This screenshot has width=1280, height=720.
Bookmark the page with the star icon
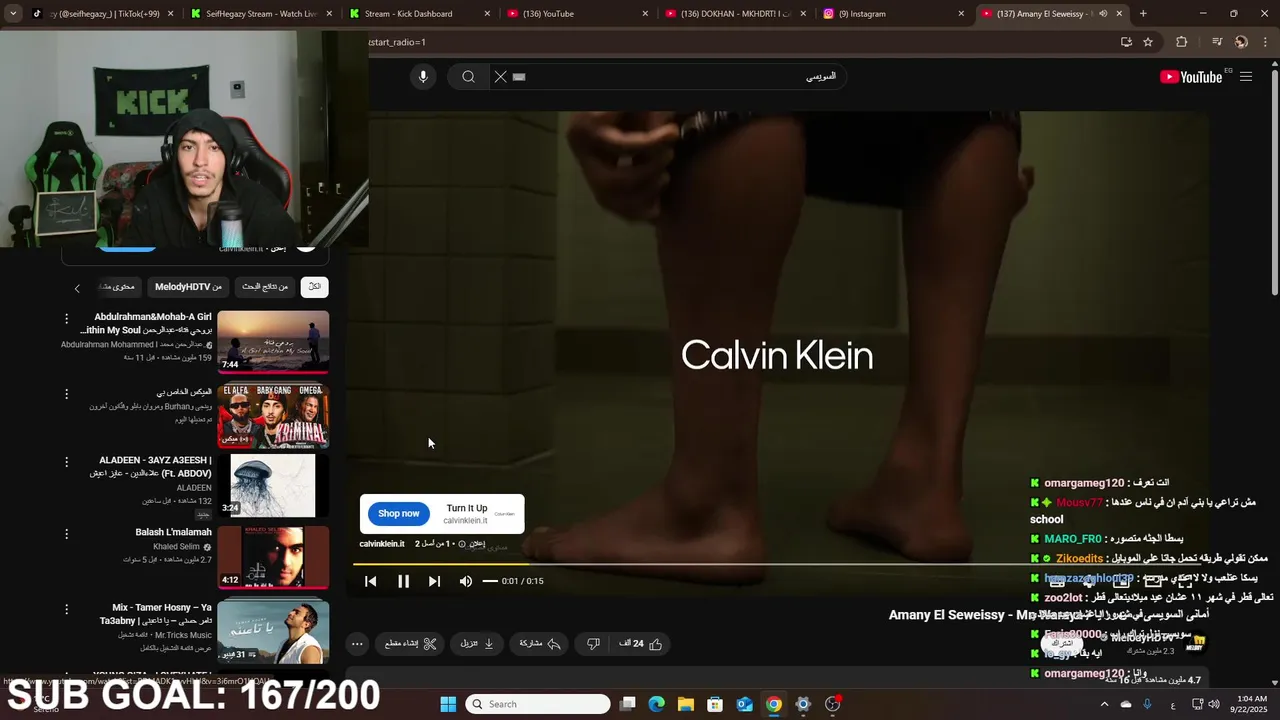coord(1148,42)
